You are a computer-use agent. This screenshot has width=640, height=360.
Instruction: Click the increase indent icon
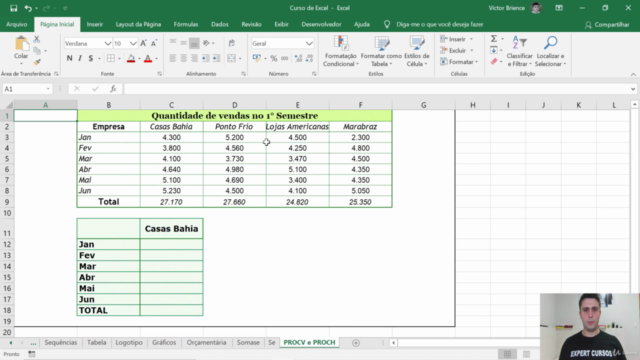point(216,58)
